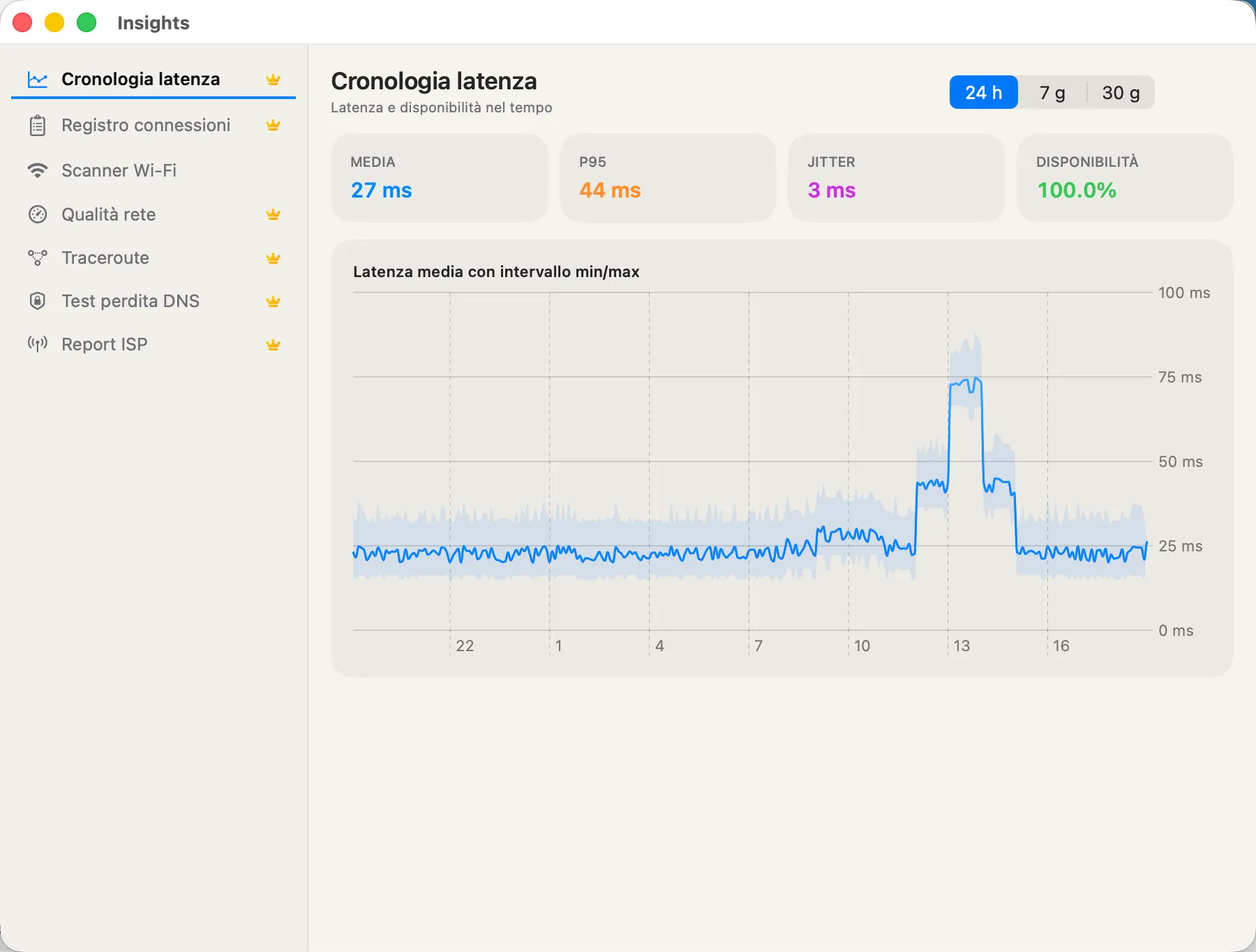Viewport: 1256px width, 952px height.
Task: Open the Traceroute section
Action: (154, 258)
